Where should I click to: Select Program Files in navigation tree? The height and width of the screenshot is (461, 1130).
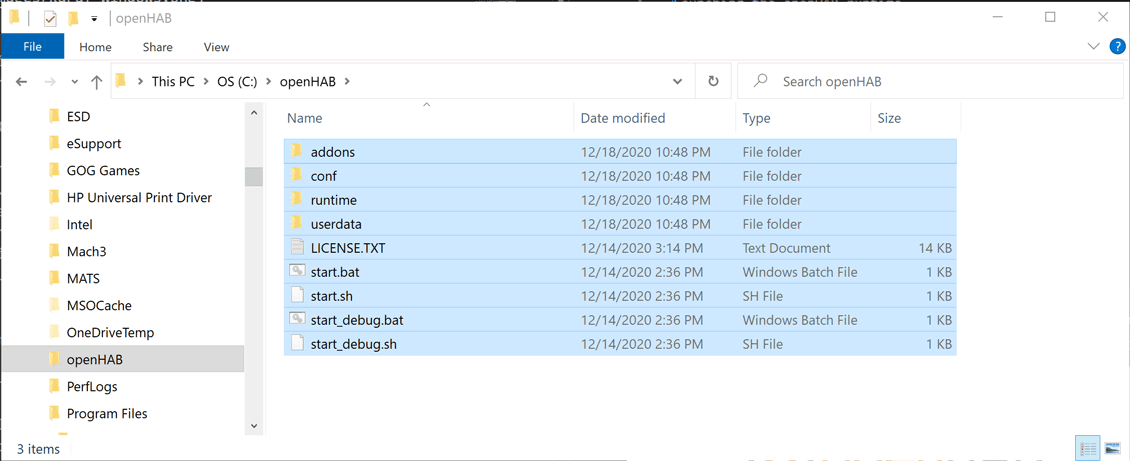pyautogui.click(x=107, y=413)
